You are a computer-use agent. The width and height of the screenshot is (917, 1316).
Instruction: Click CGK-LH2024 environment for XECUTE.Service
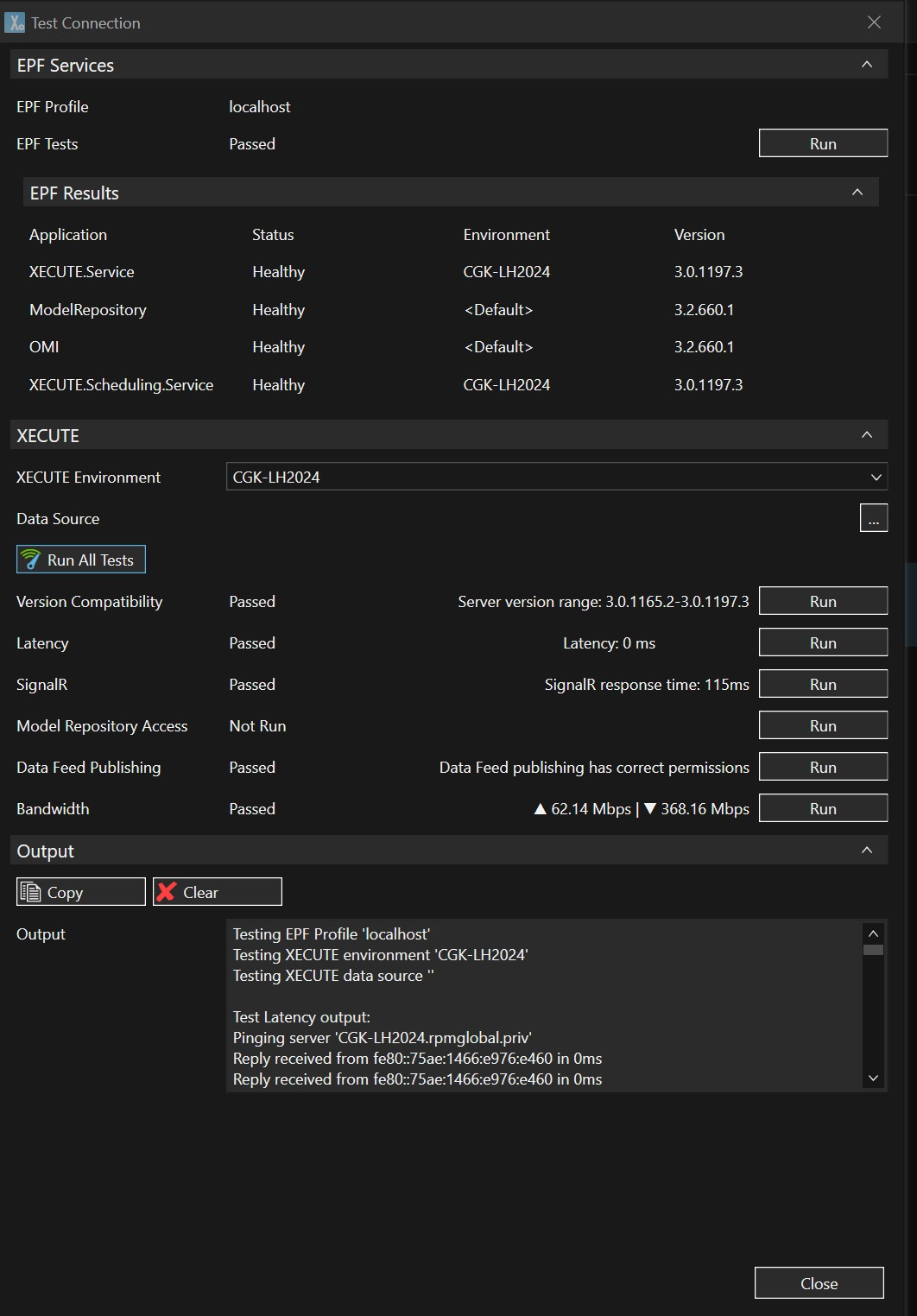click(507, 272)
